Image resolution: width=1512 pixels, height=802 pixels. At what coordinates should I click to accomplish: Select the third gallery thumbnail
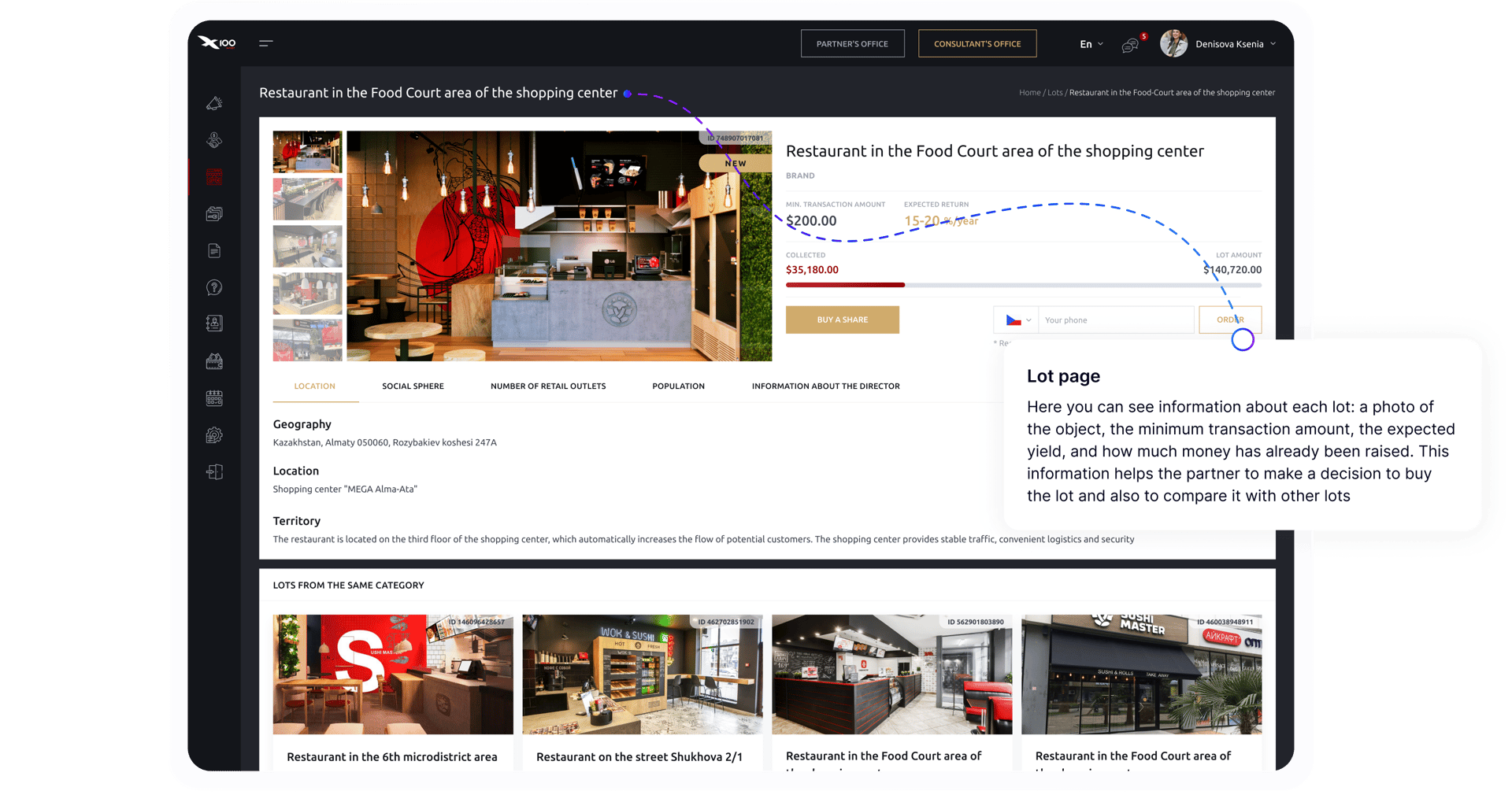click(307, 246)
